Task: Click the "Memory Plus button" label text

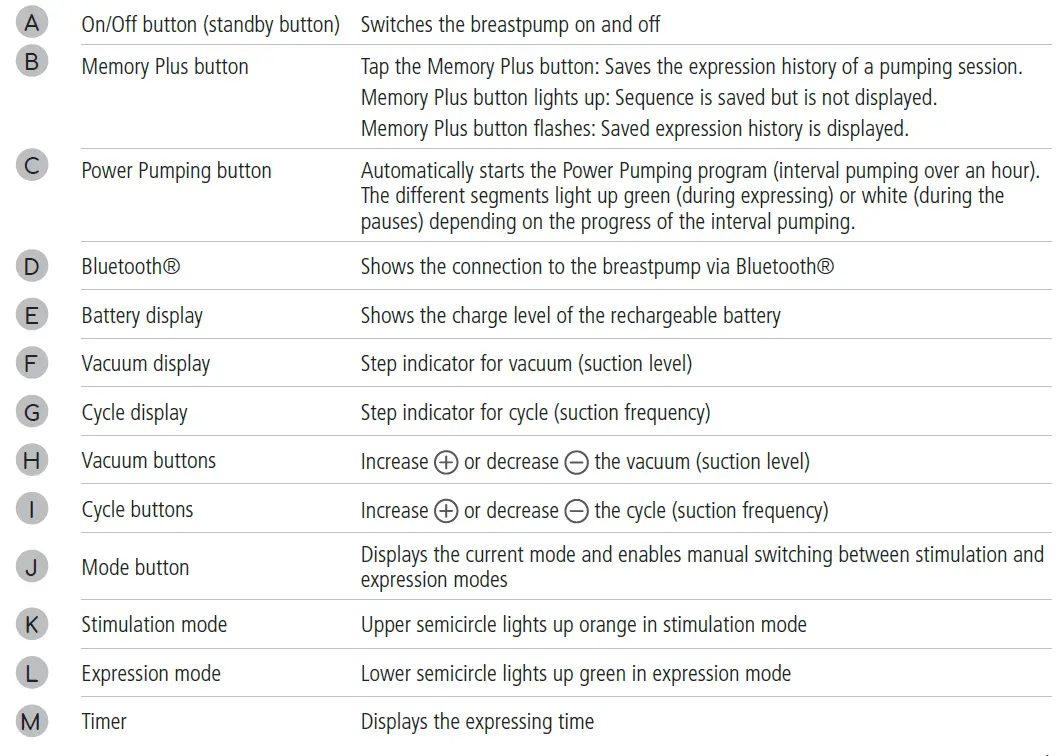Action: (x=165, y=67)
